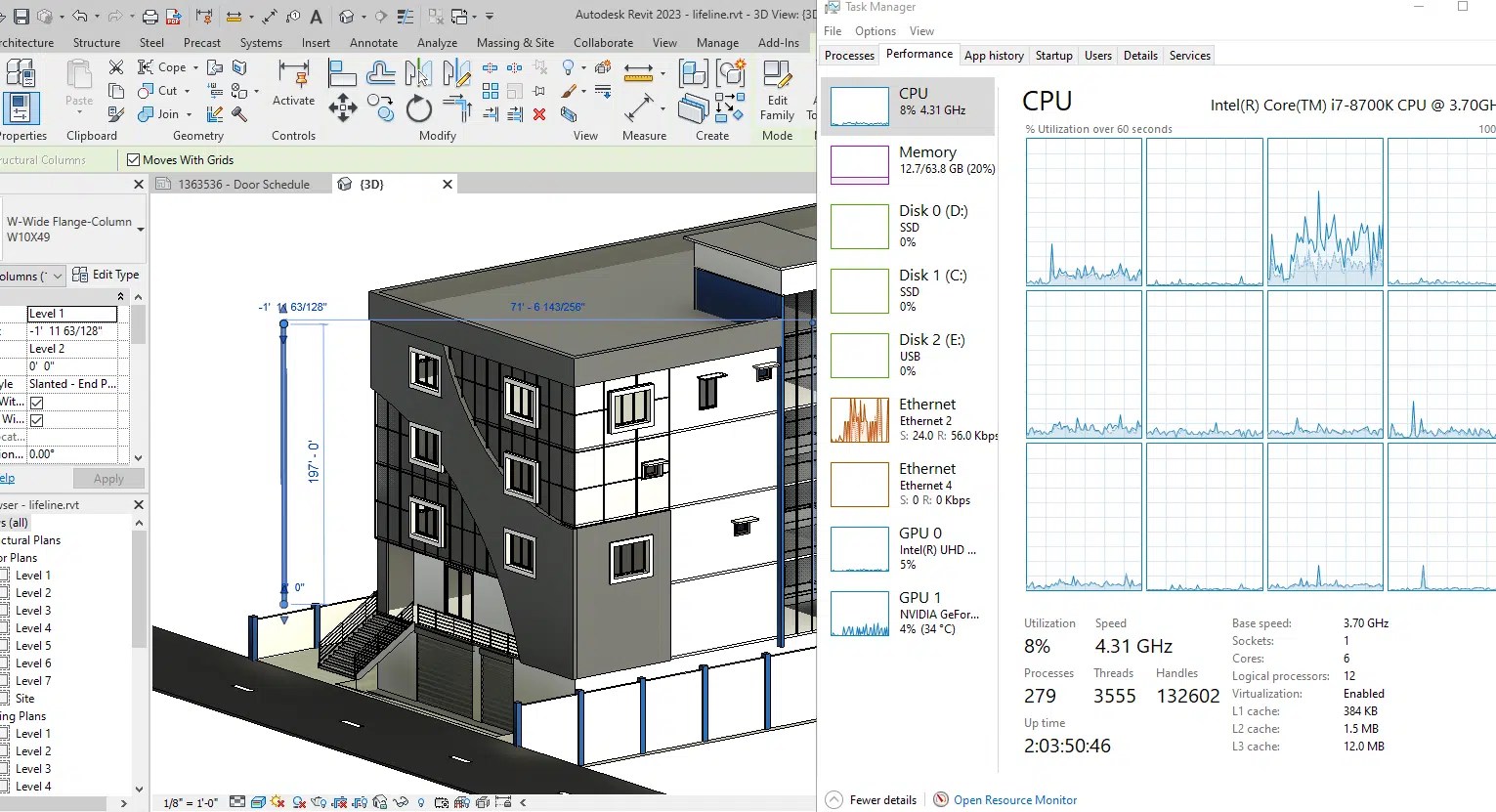Open the Cope dropdown arrow

pyautogui.click(x=193, y=66)
